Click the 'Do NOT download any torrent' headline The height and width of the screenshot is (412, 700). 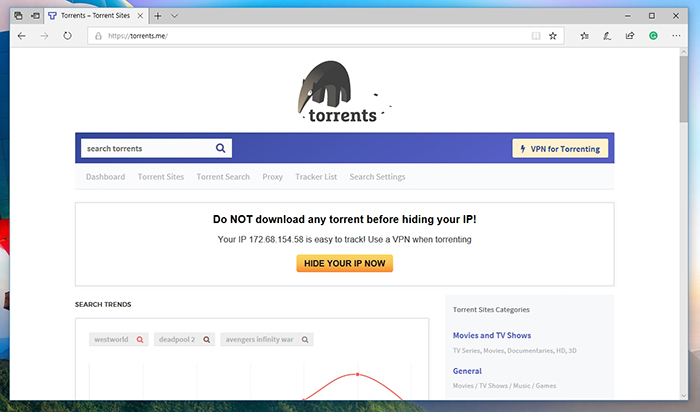click(345, 219)
